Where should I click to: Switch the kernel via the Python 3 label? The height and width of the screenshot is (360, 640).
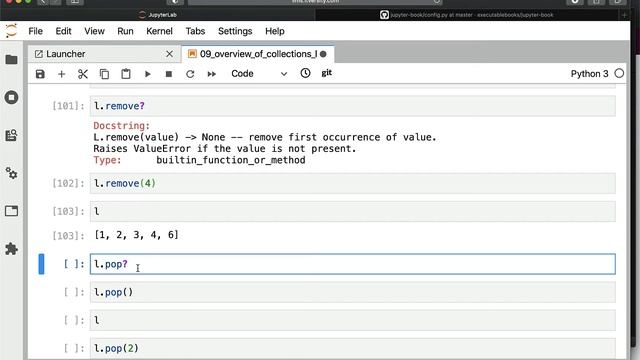pos(589,73)
